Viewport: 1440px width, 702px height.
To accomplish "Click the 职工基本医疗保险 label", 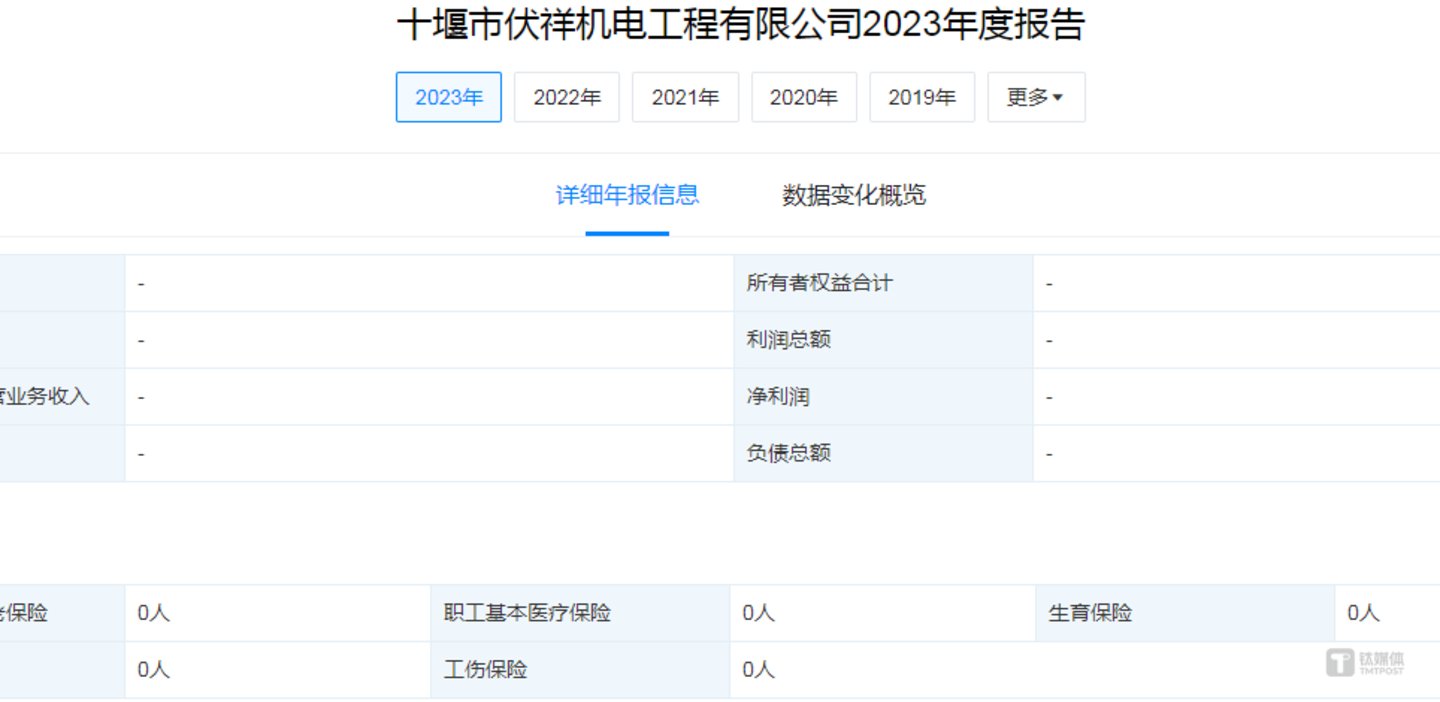I will tap(527, 613).
